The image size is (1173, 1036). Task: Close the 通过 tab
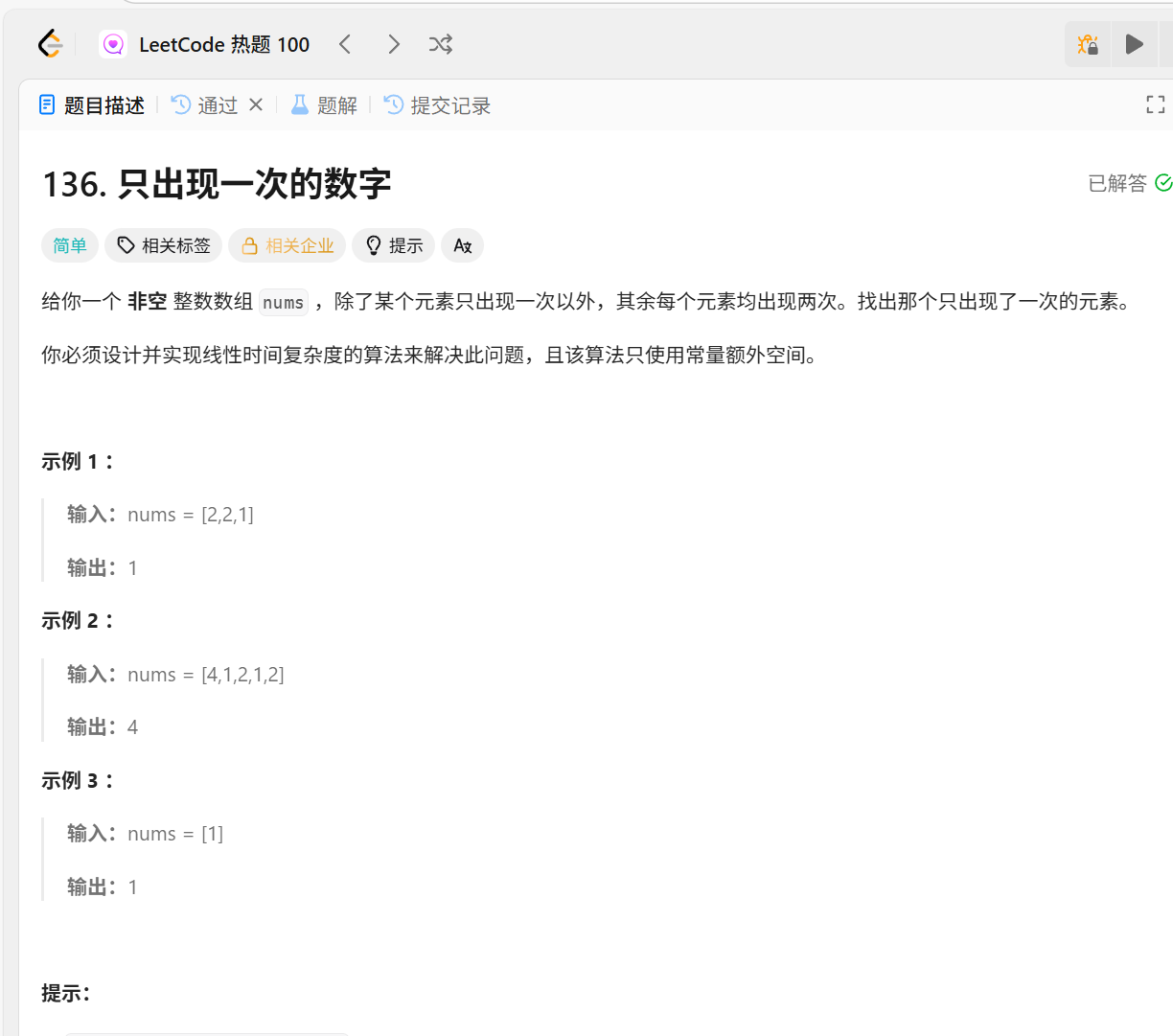pos(256,104)
